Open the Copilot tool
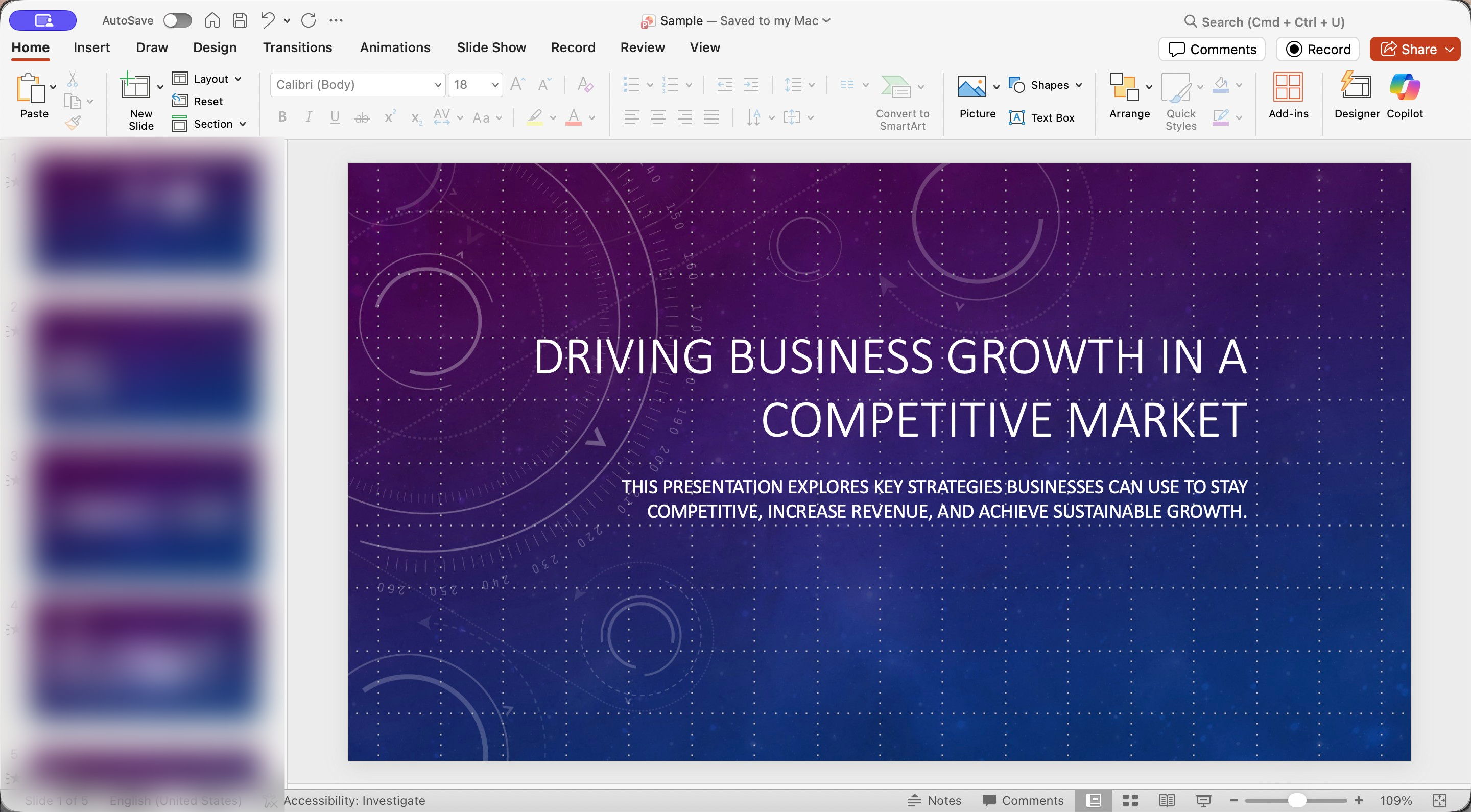Screen dimensions: 1471x812 1404,87
